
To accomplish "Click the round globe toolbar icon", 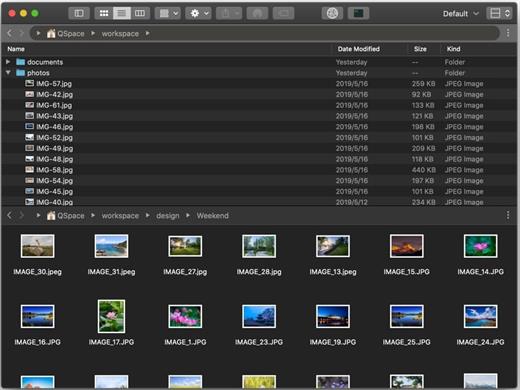I will point(332,13).
